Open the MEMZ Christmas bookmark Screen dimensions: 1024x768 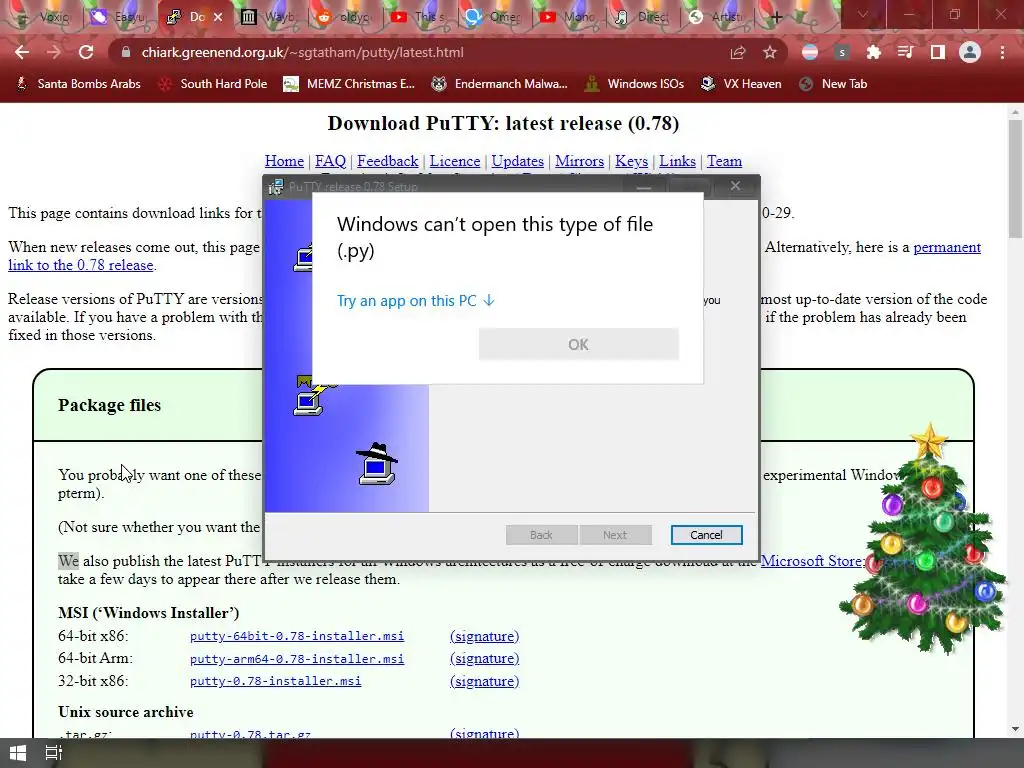pos(349,84)
